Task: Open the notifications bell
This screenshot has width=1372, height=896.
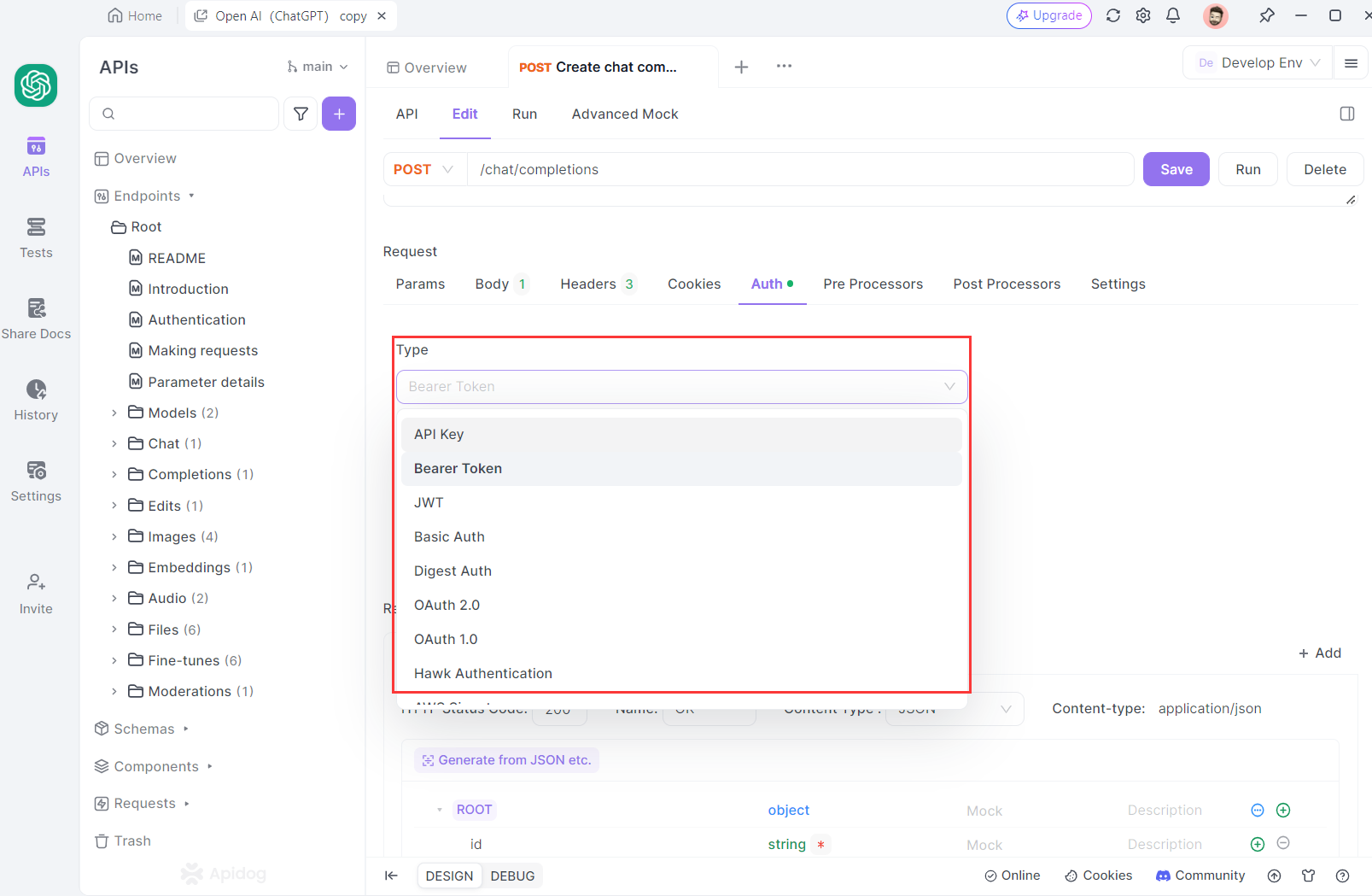Action: [x=1173, y=15]
